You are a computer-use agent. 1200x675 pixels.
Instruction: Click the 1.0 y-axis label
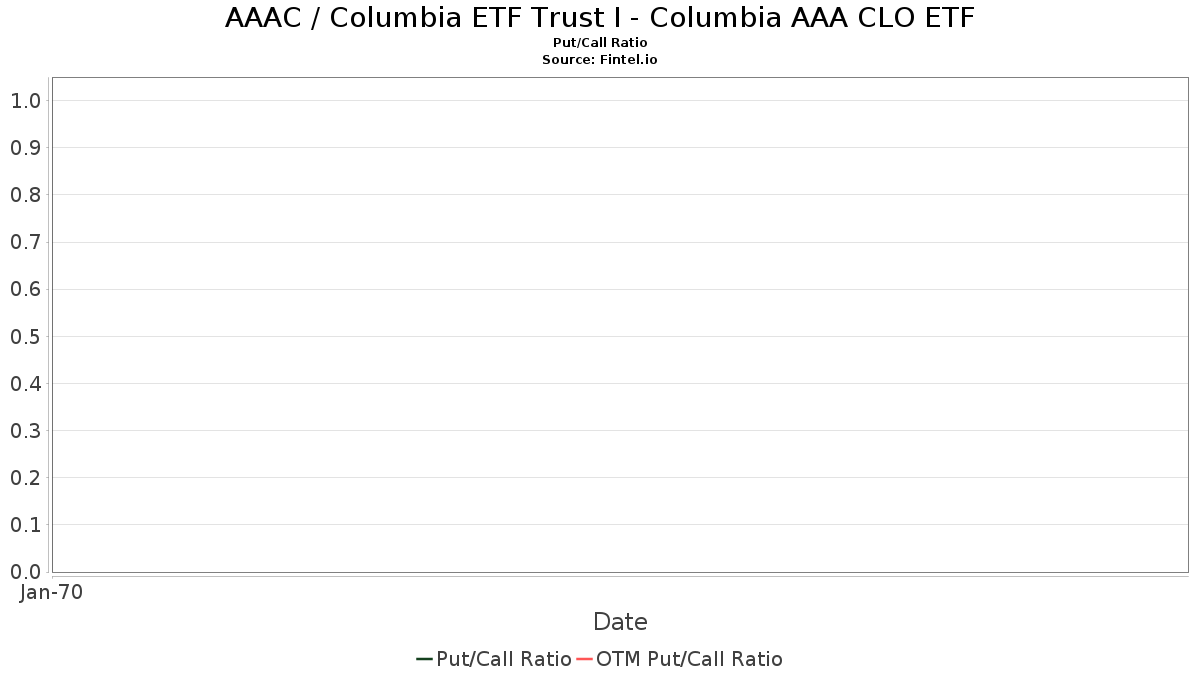(x=26, y=100)
